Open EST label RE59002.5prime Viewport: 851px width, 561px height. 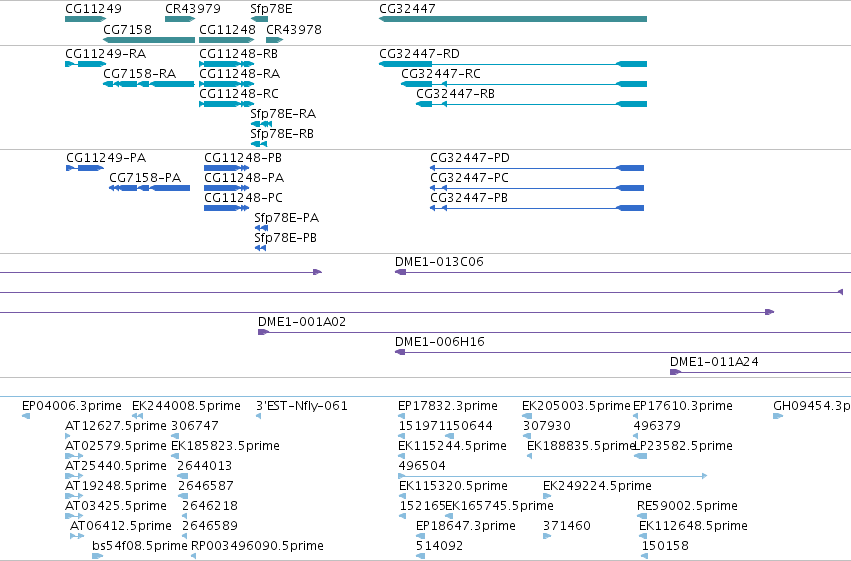click(x=687, y=506)
